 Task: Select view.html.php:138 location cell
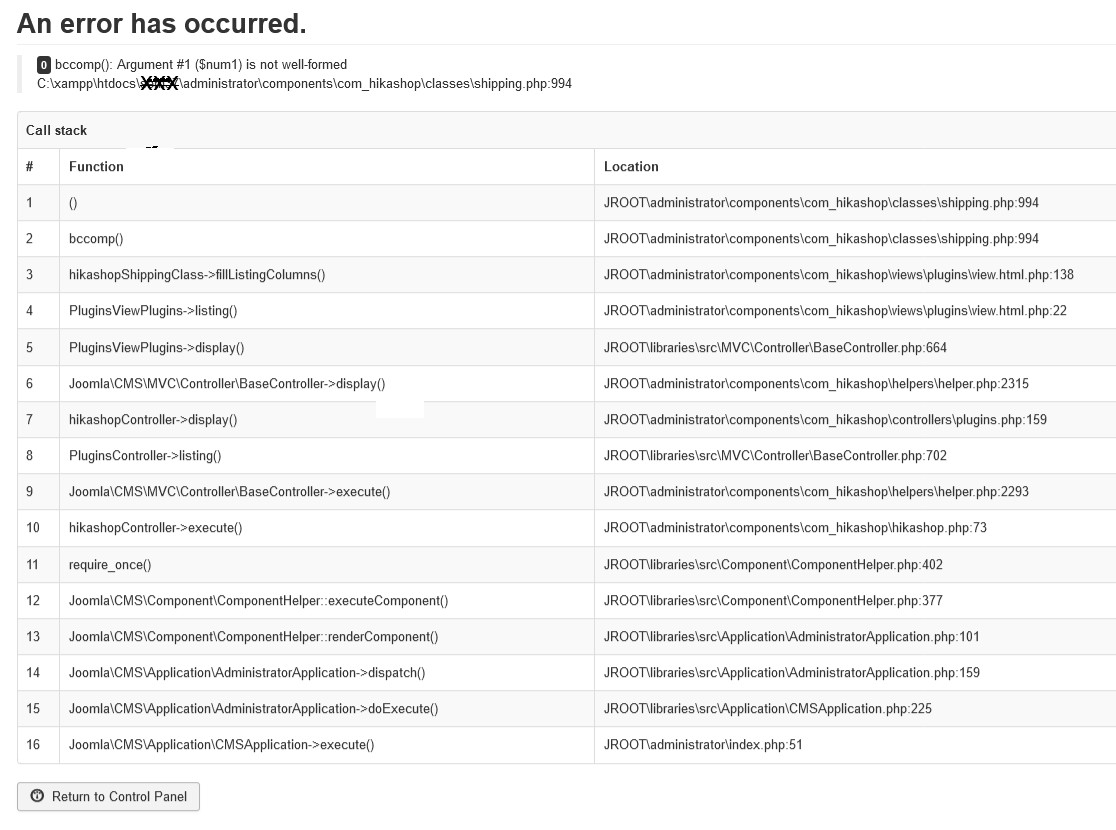(855, 275)
